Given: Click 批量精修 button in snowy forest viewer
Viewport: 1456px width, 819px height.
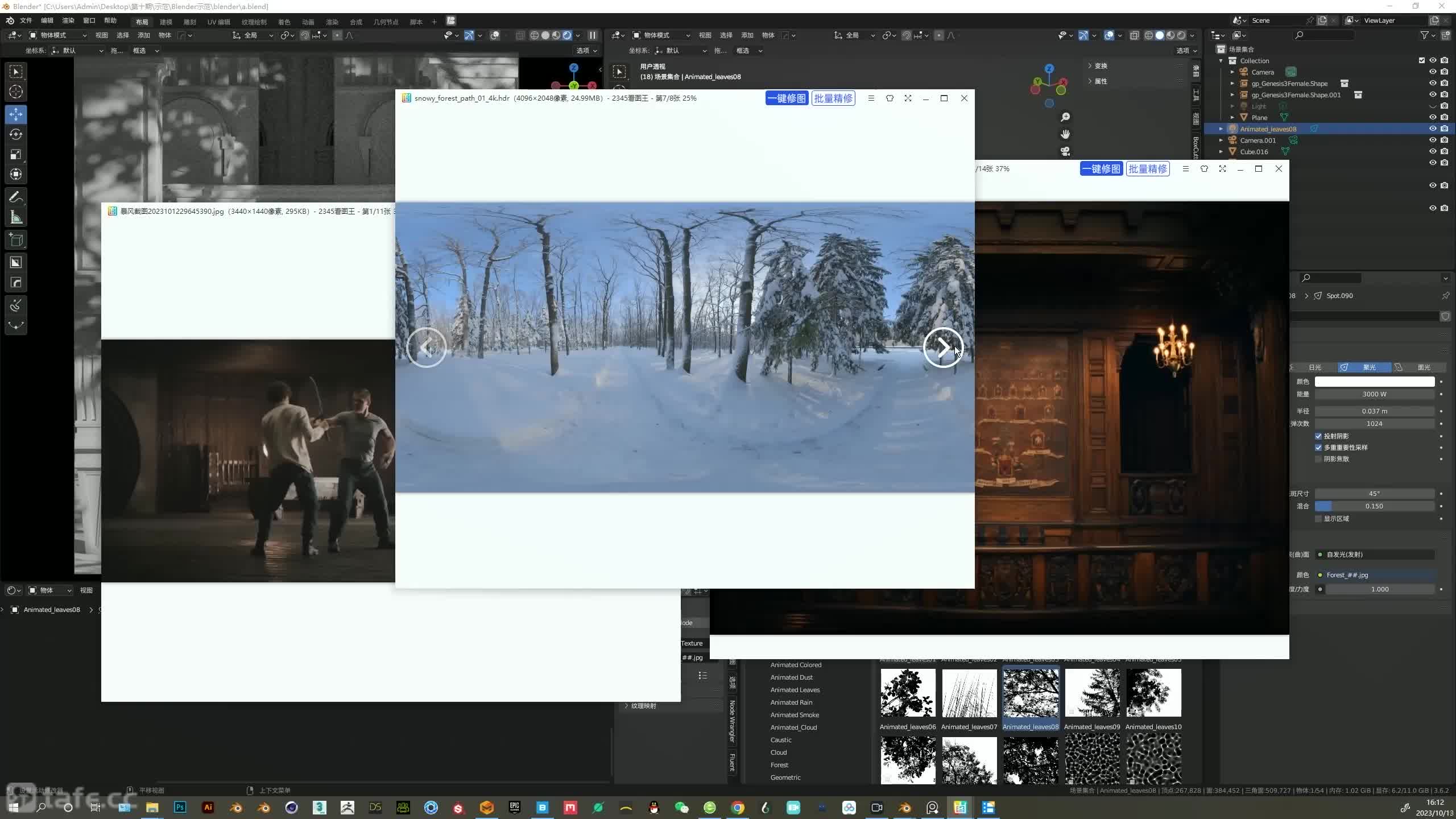Looking at the screenshot, I should [x=833, y=98].
